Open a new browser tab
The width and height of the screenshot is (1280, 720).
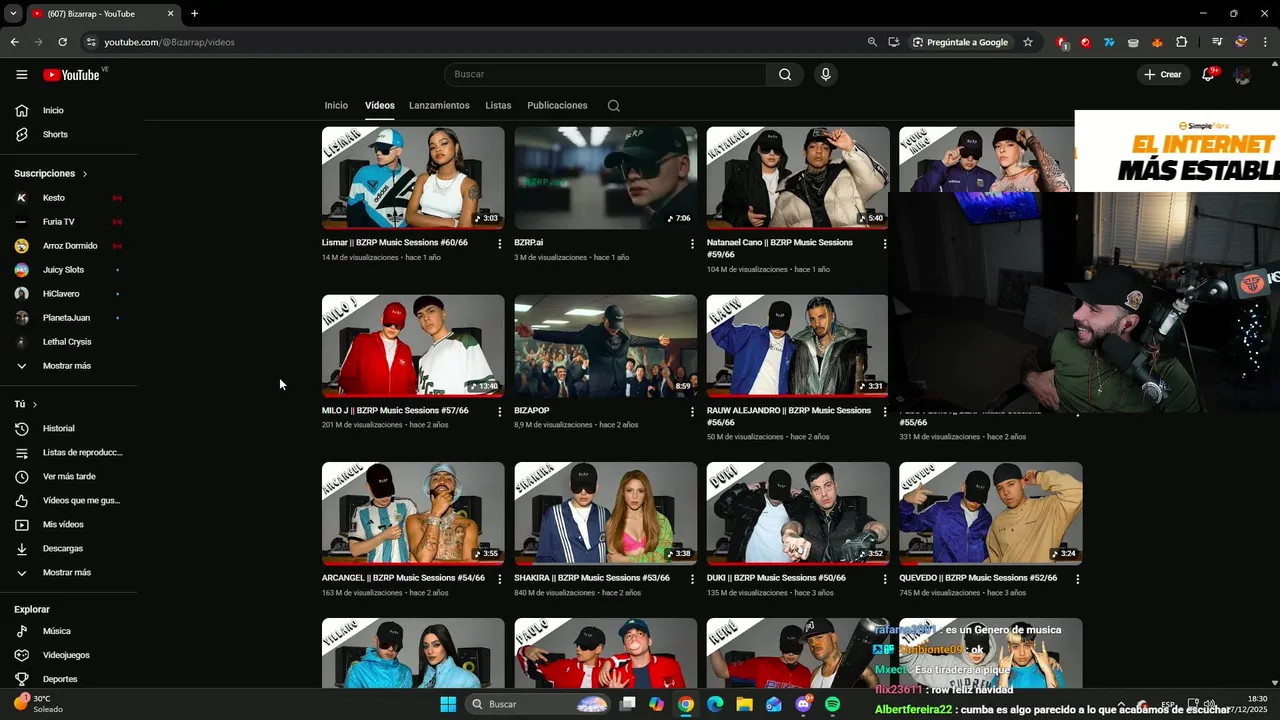click(194, 14)
